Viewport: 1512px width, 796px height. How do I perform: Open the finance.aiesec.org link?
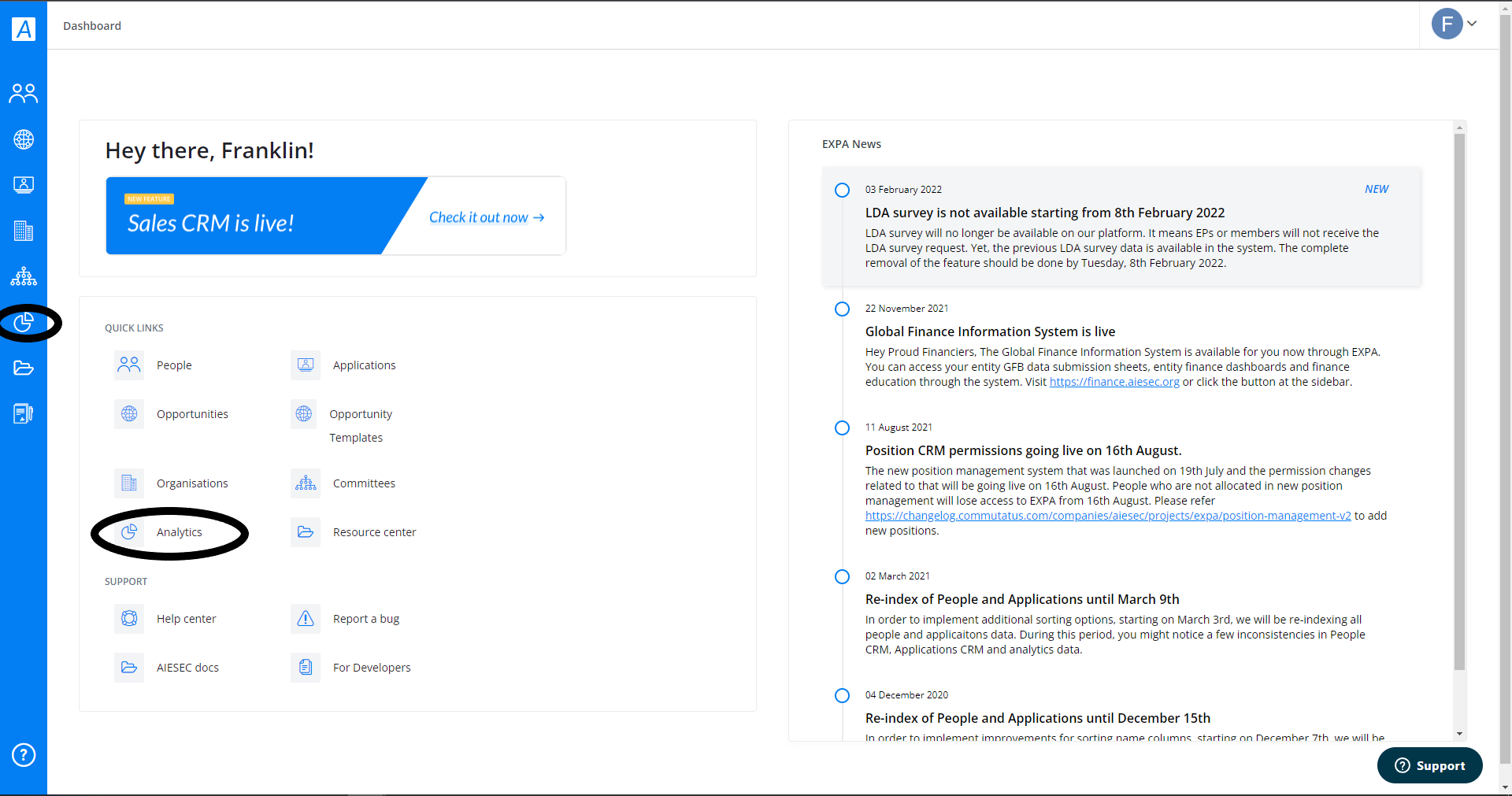(x=1114, y=382)
